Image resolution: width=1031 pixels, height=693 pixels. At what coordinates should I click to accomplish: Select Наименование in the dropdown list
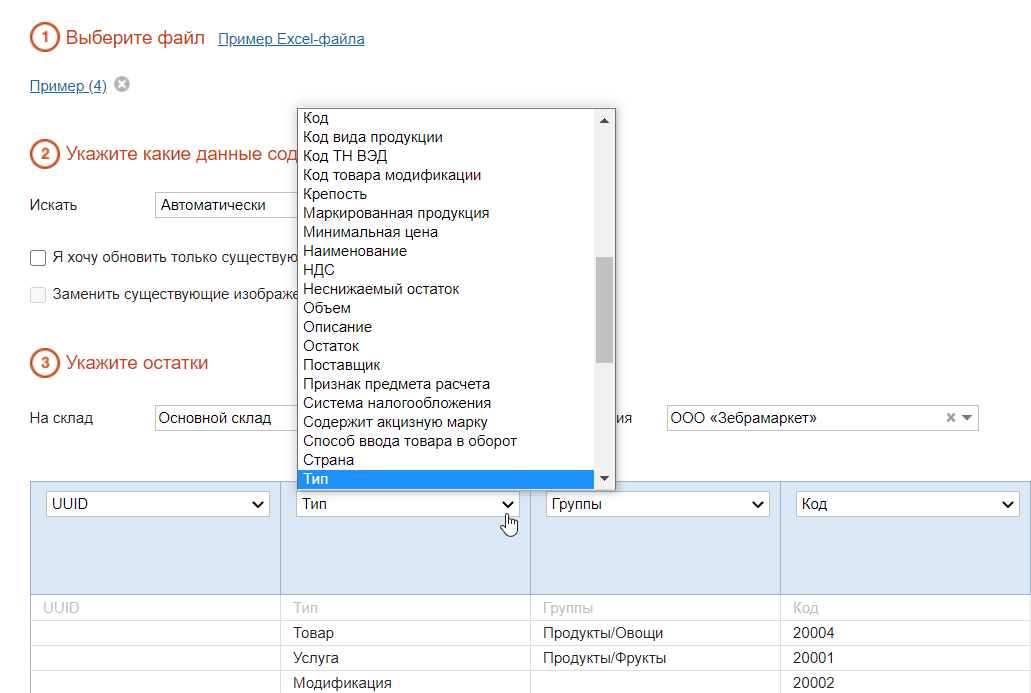pos(355,251)
